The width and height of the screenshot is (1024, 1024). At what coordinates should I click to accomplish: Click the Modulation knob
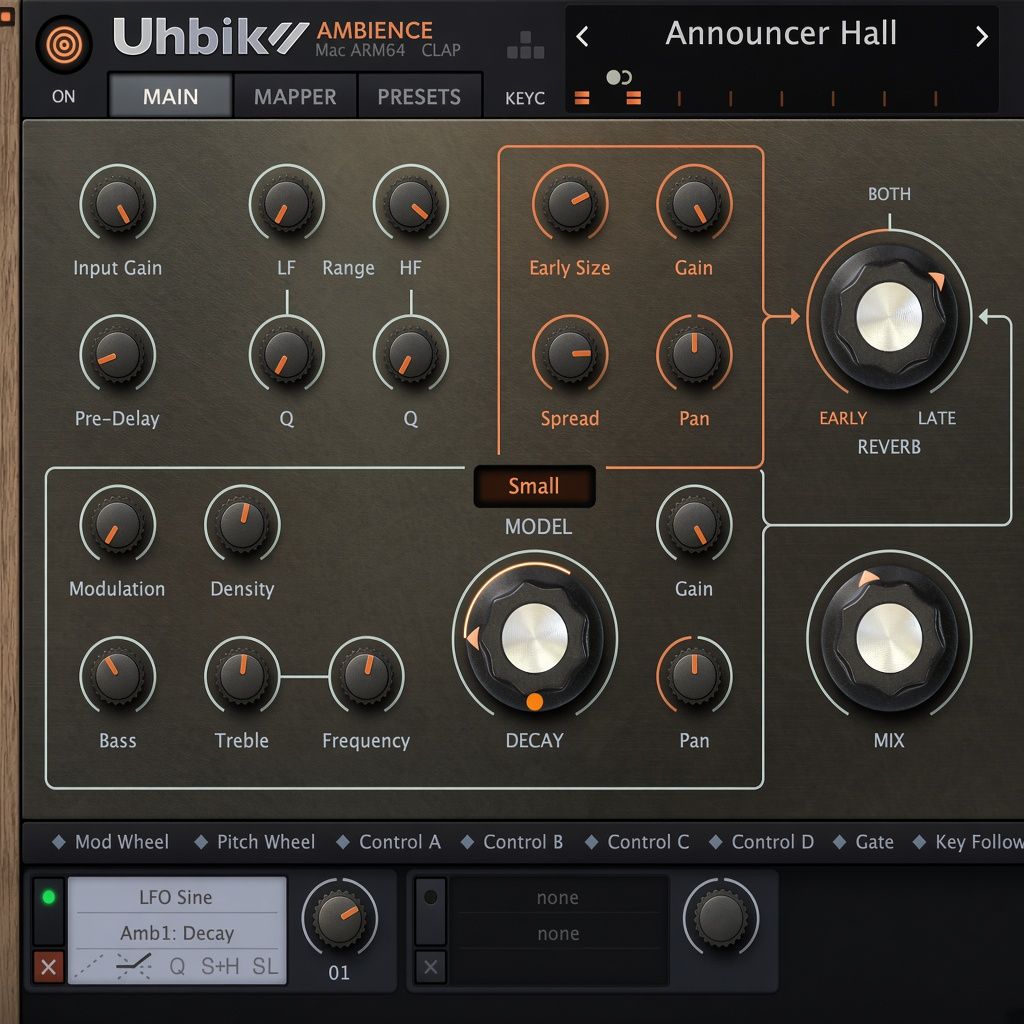tap(118, 524)
